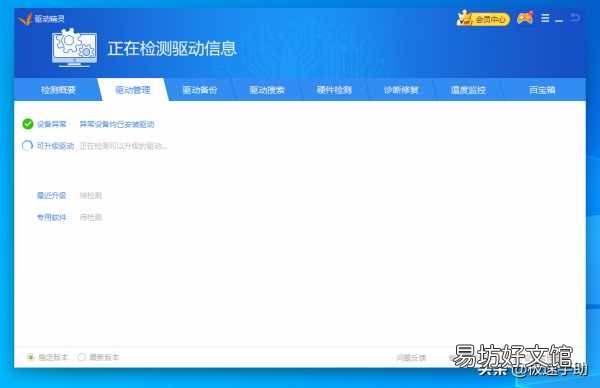Open the 检测概要 tab

click(x=58, y=90)
